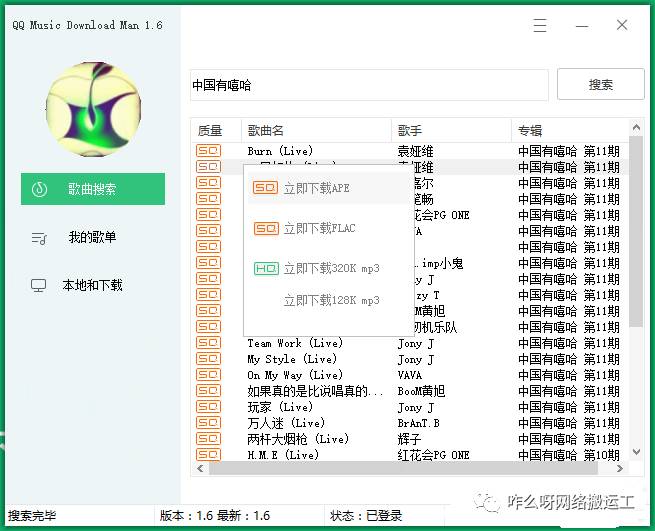Click the horizontal scrollbar thumb

coord(403,469)
